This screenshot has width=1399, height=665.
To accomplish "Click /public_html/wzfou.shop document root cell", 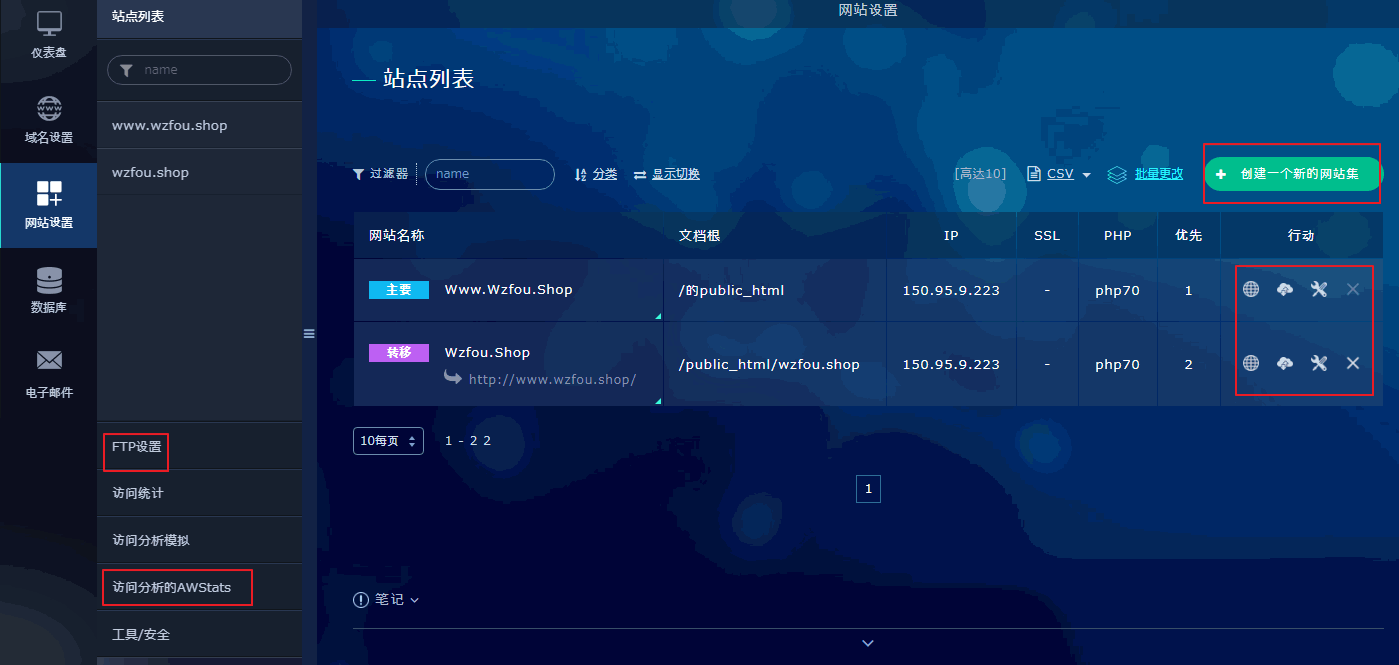I will click(769, 364).
